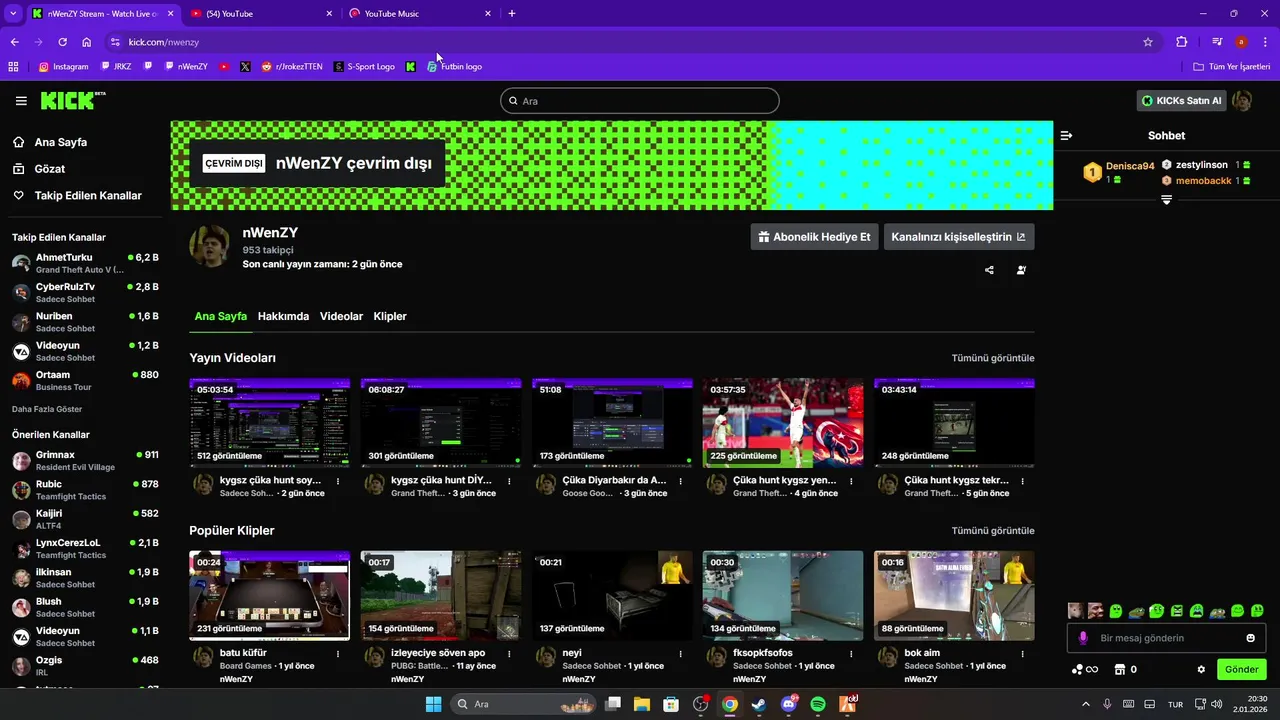Open the Futbin logo bookmark

454,67
